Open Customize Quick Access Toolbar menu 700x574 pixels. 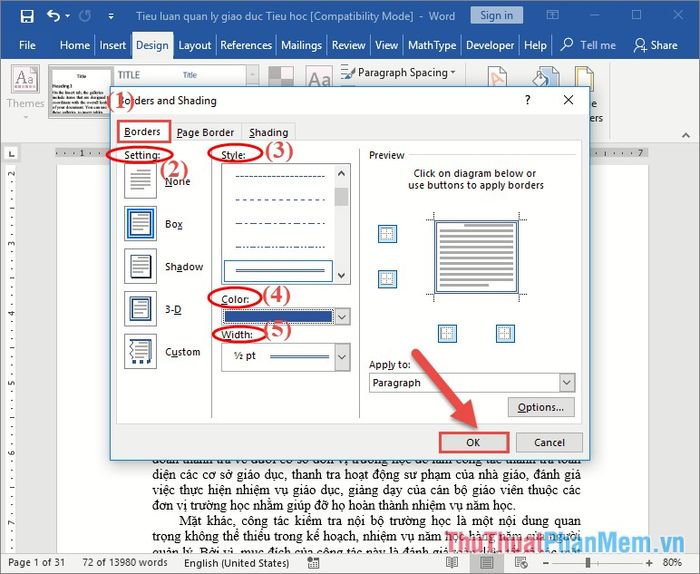[111, 17]
